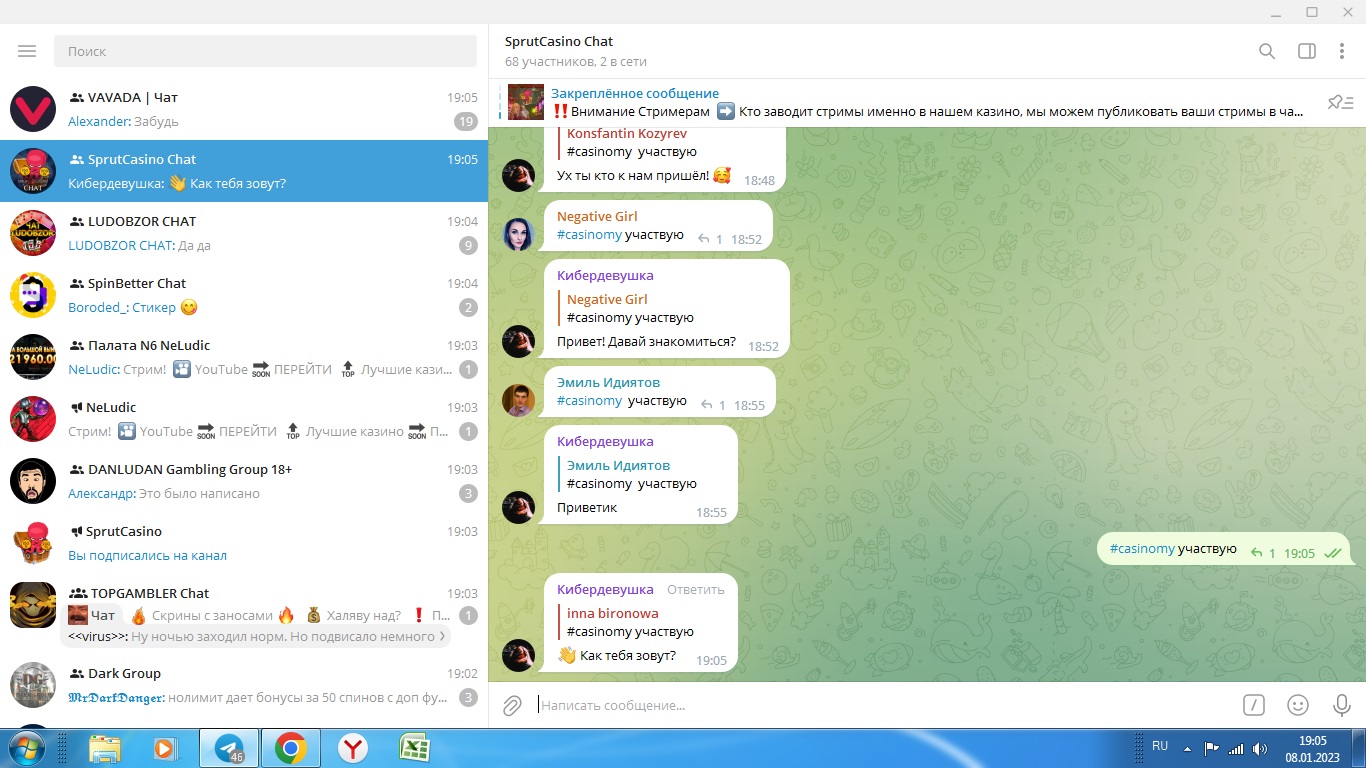Toggle the right sidebar panel icon

(x=1307, y=51)
